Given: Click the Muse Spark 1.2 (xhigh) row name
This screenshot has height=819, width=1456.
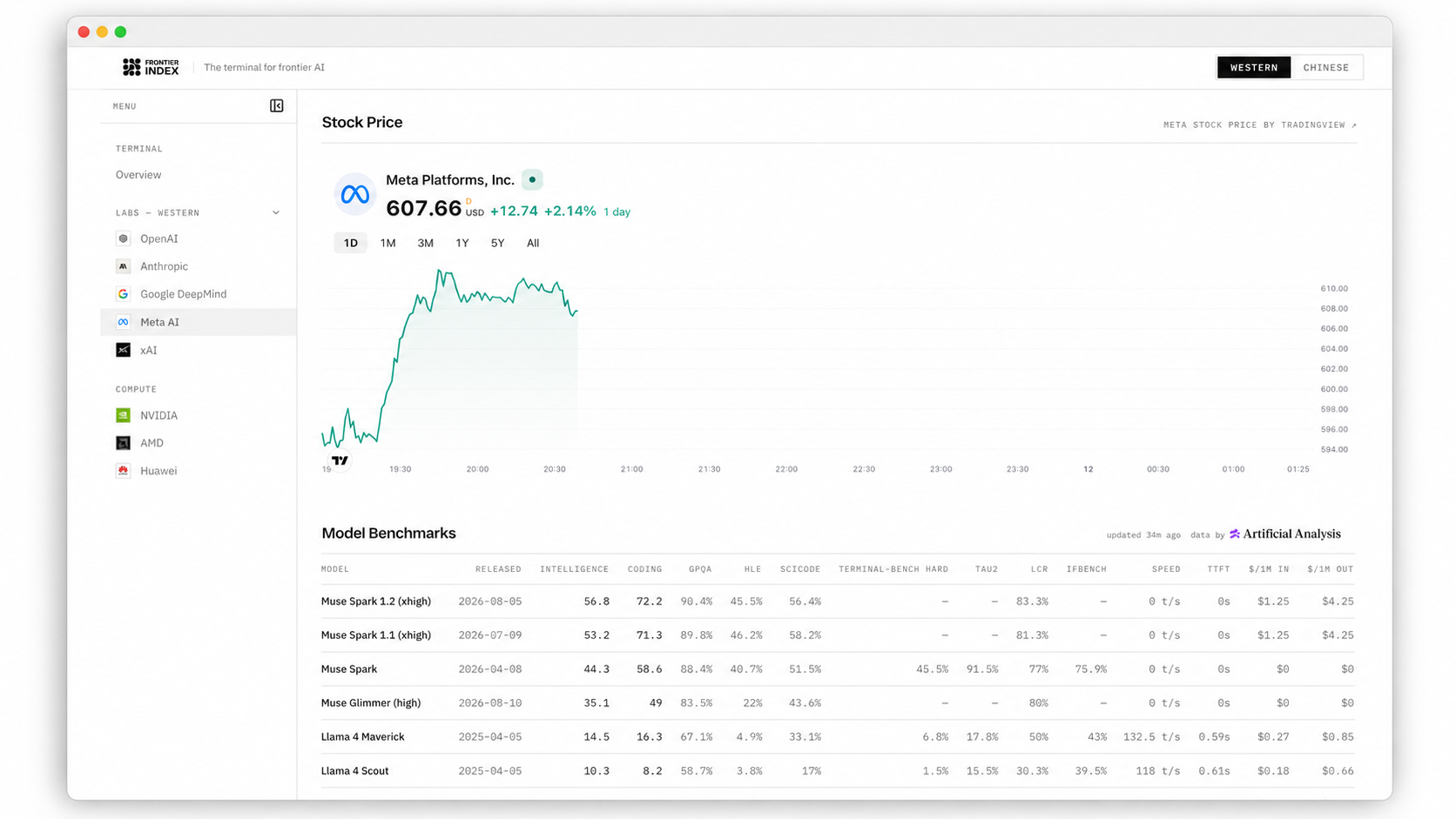Looking at the screenshot, I should (376, 601).
